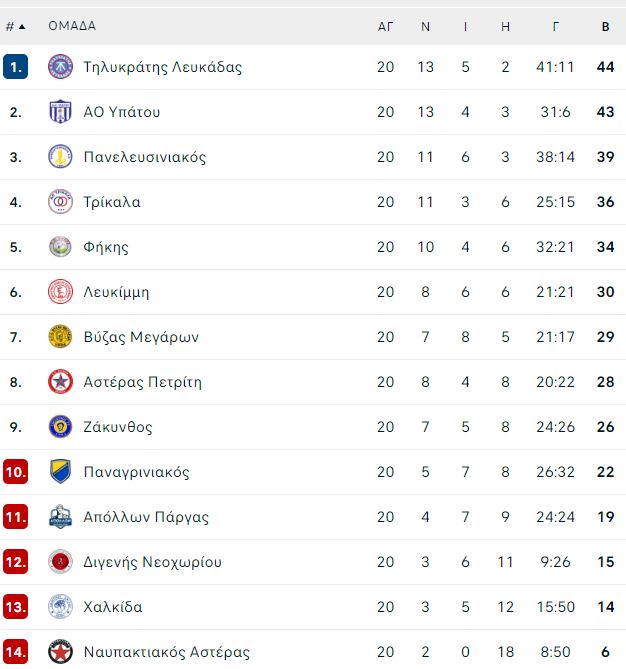Click the Τηλυκράτης Λευκάδας team crest
Screen dimensions: 626x669
[60, 67]
